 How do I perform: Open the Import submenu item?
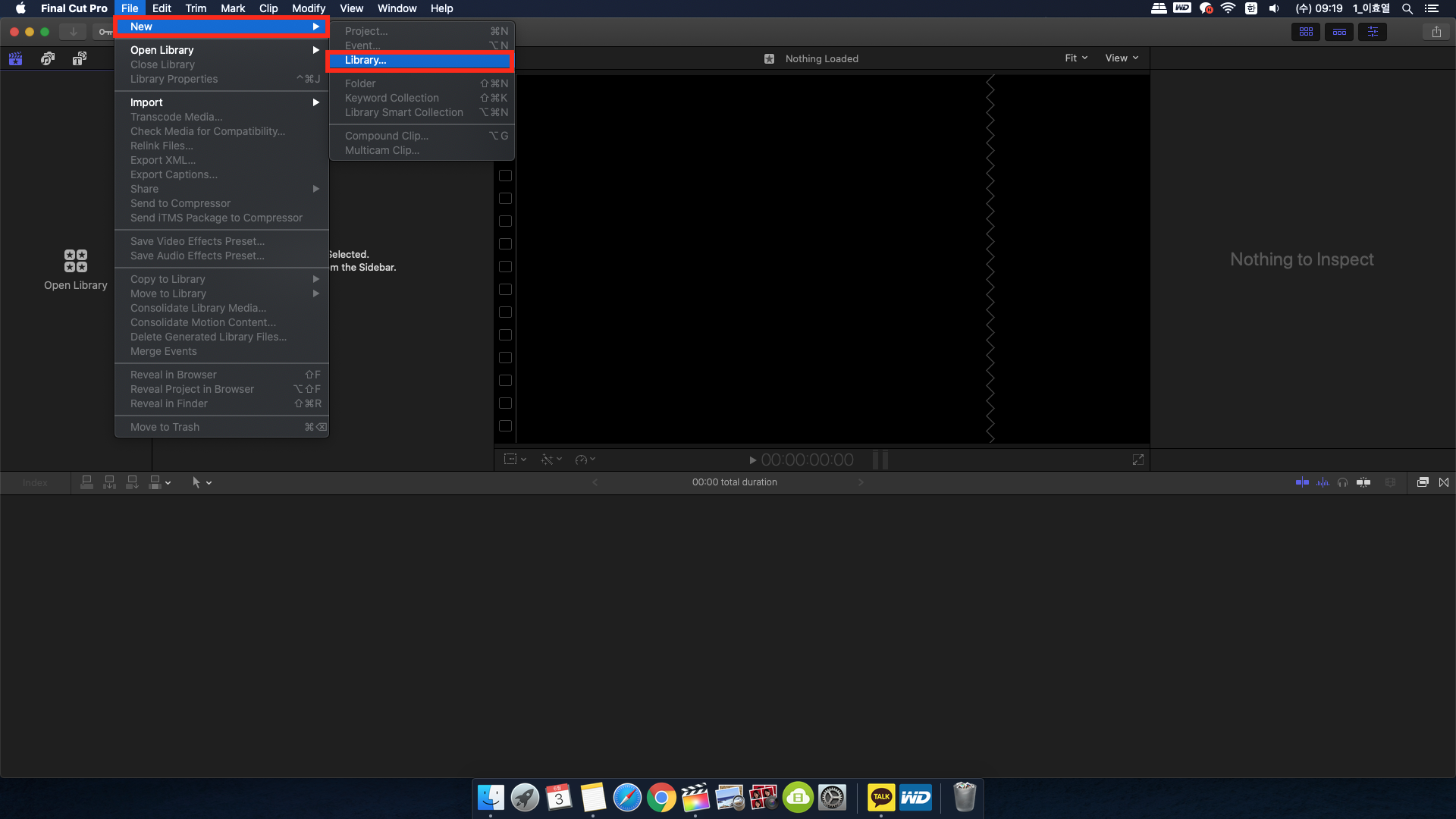[146, 102]
